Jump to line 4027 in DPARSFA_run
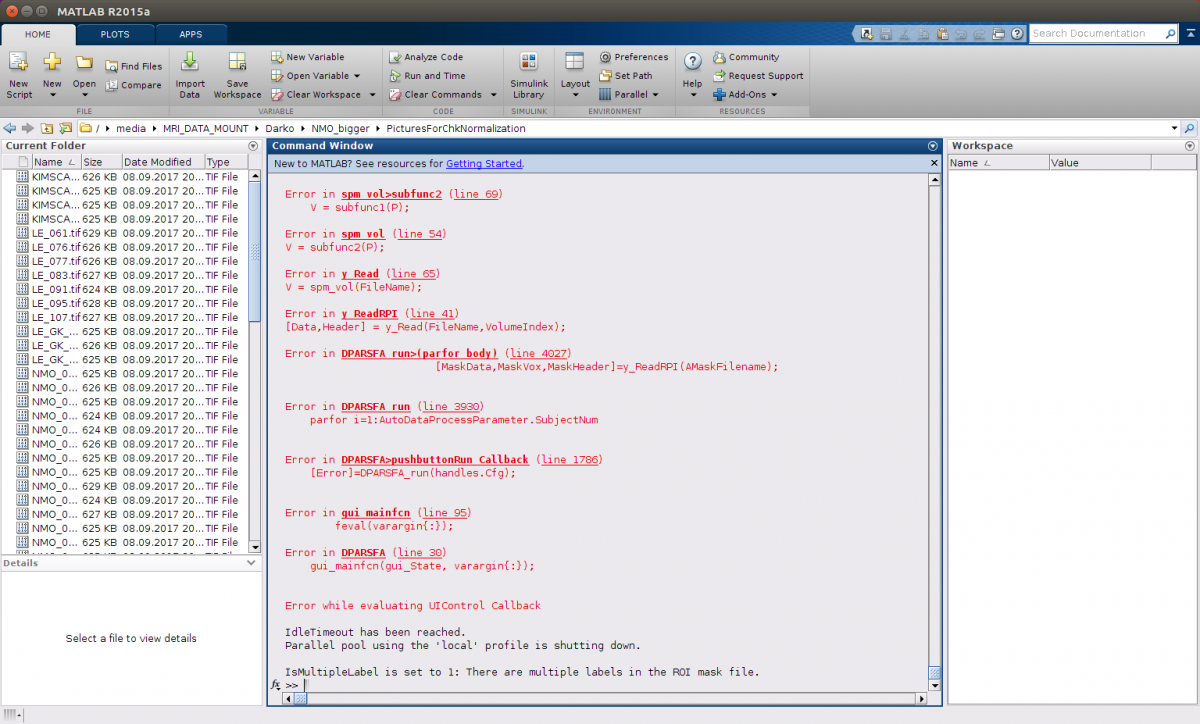 [540, 353]
